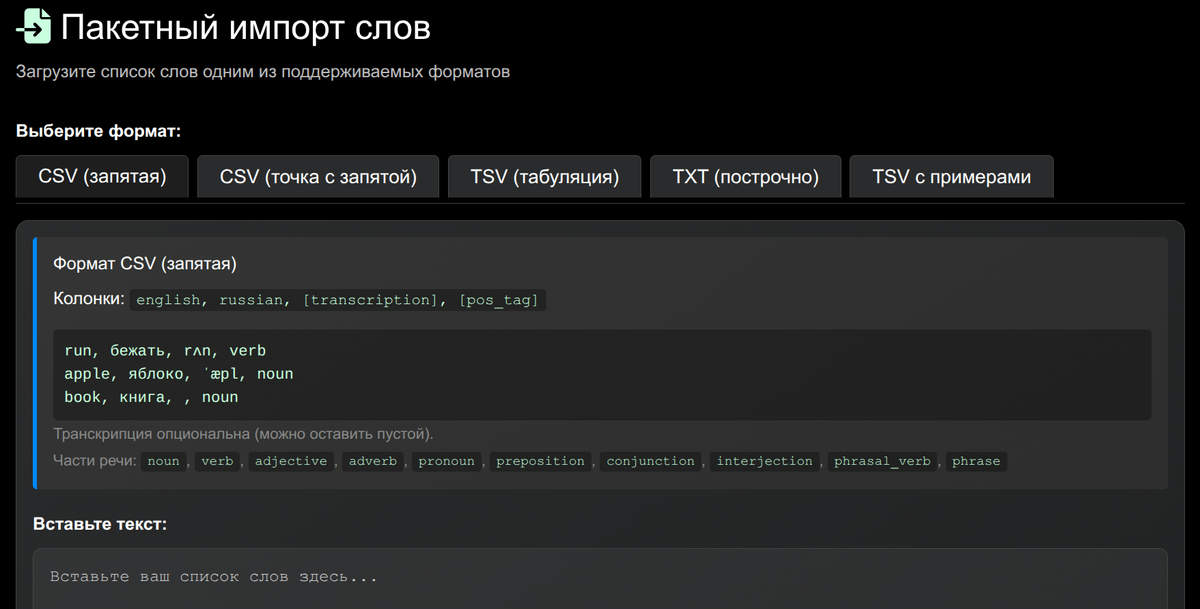This screenshot has height=609, width=1200.
Task: Click the Колонки column list code chip
Action: (337, 300)
